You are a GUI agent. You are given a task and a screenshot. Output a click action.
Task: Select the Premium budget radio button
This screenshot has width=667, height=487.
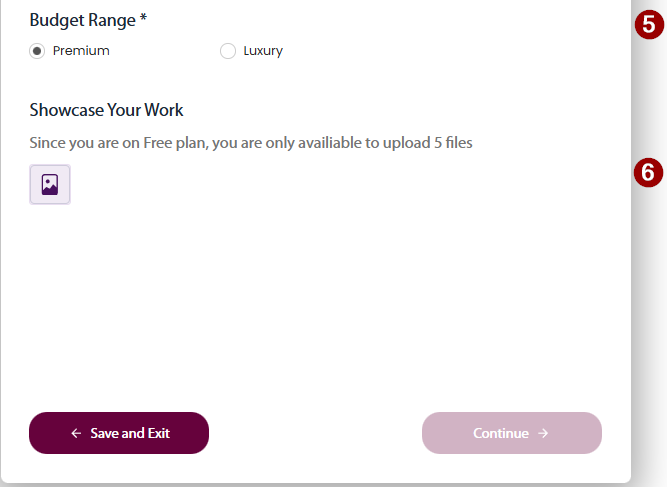[37, 51]
